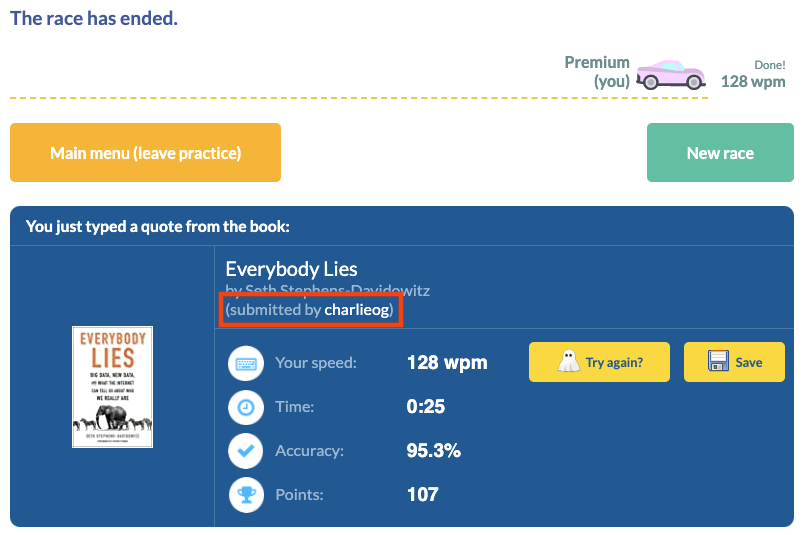Open submitter charlieog's profile link
806x535 pixels.
[x=361, y=310]
